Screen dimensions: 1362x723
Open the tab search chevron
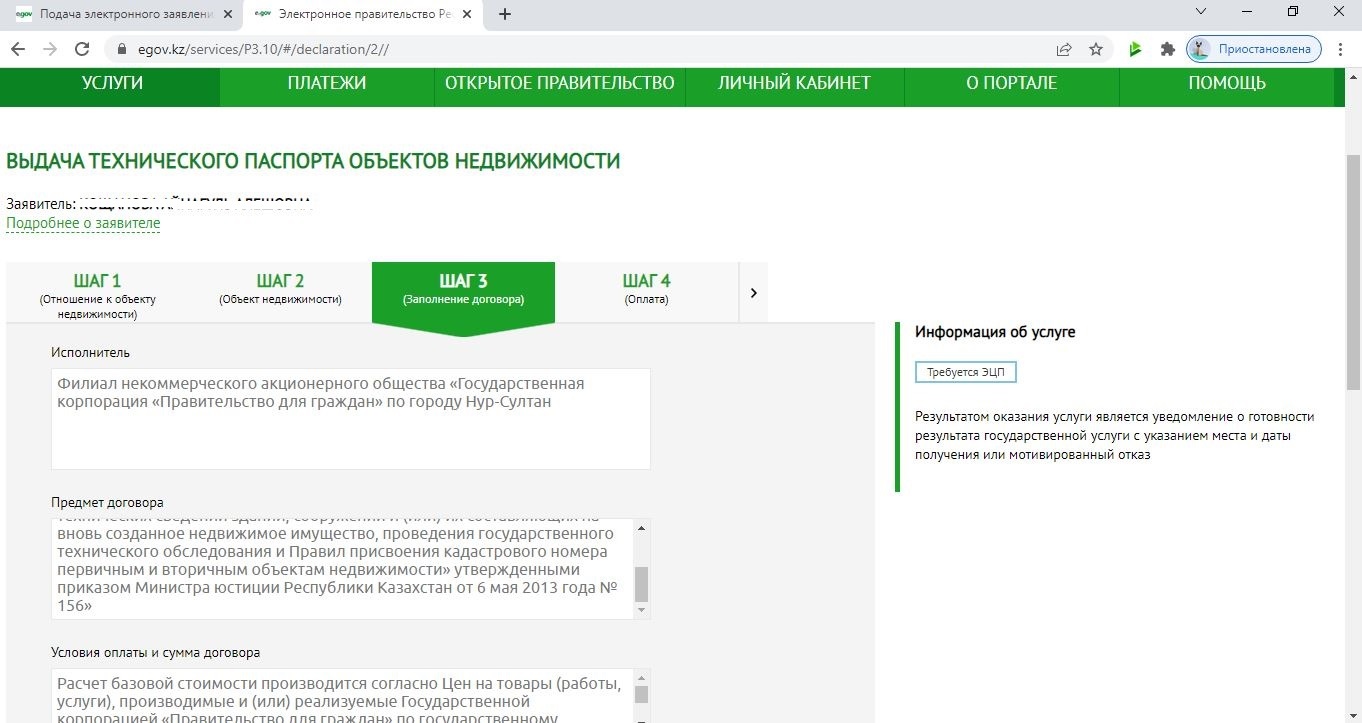1200,11
